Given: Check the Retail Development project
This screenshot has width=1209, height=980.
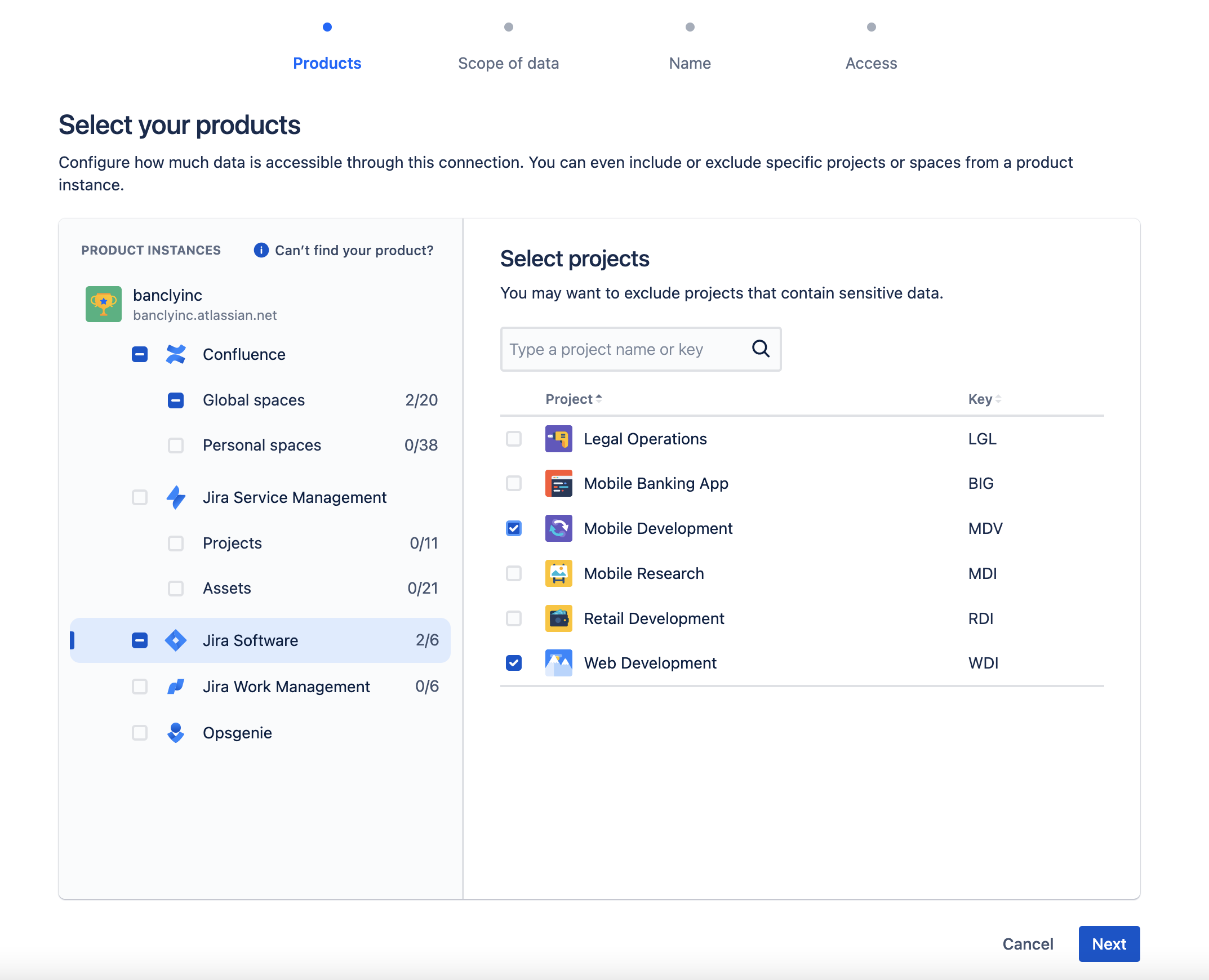Looking at the screenshot, I should pos(513,618).
